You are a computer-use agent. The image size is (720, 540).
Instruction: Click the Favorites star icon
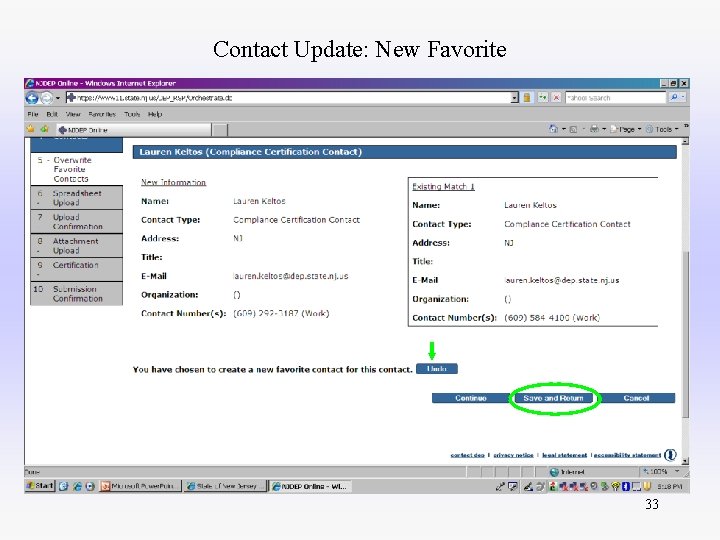click(31, 129)
